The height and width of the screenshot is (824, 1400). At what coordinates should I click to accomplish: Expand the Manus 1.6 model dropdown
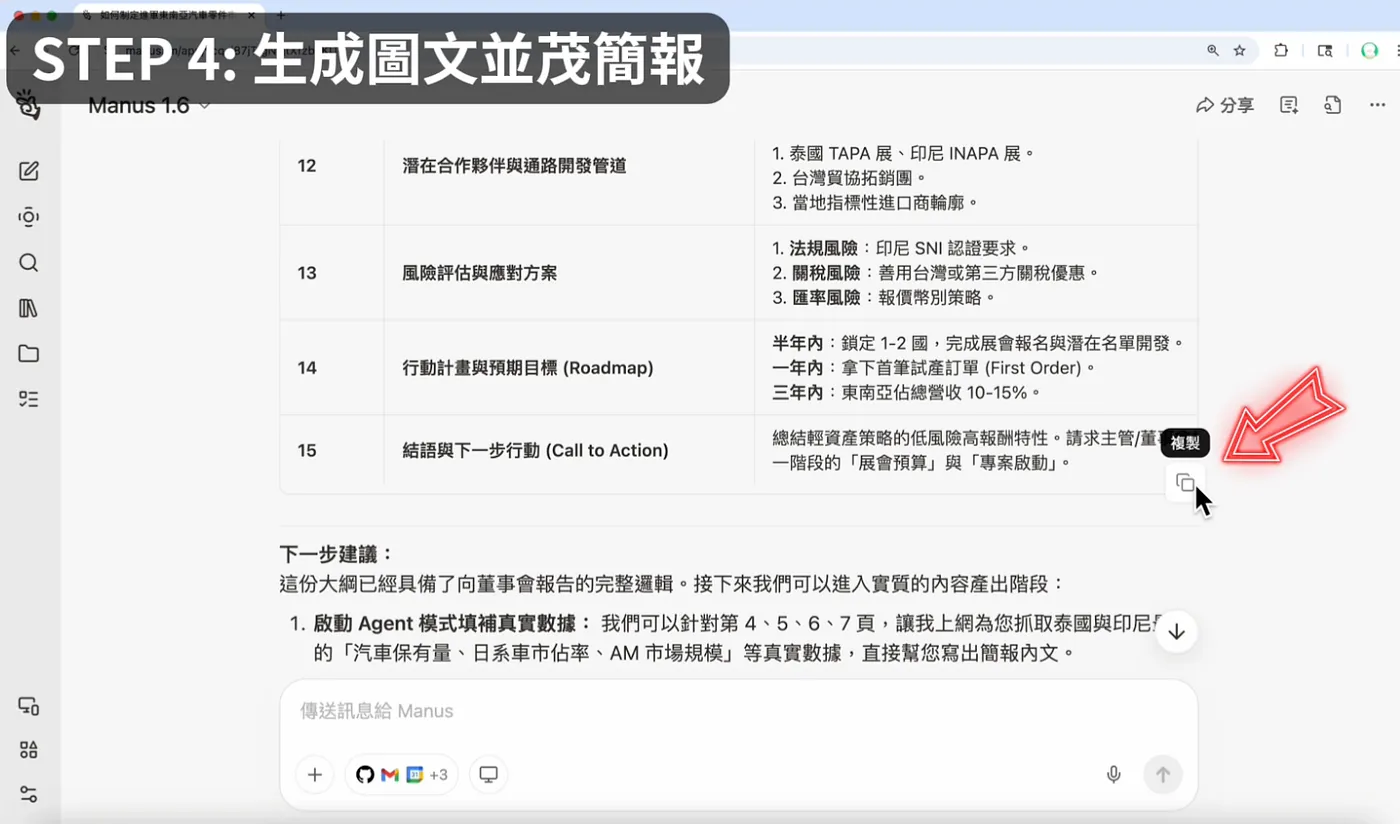(149, 106)
